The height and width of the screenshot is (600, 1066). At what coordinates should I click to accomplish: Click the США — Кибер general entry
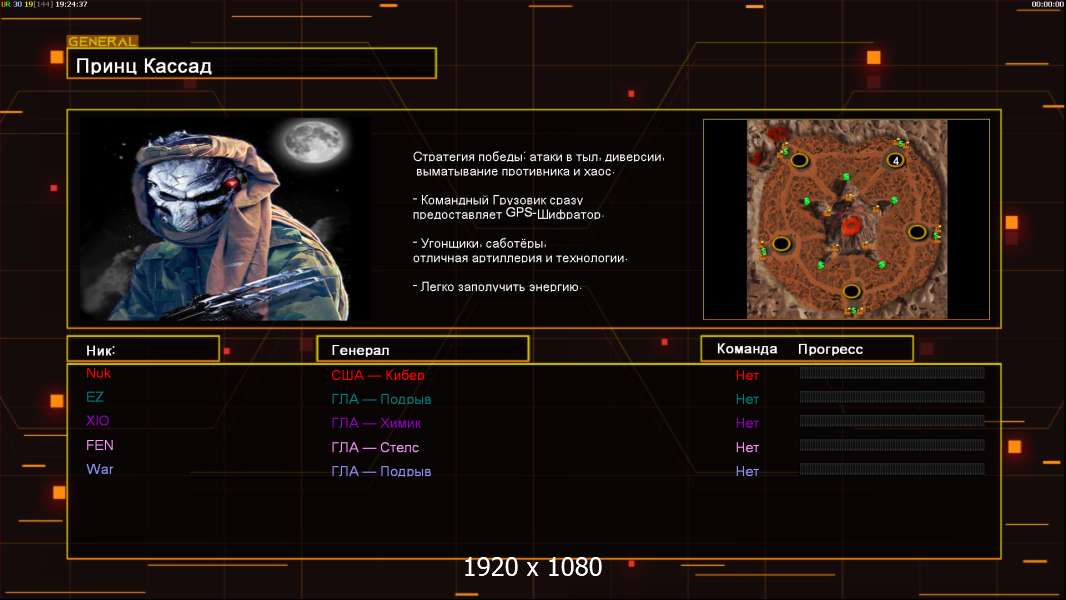378,375
